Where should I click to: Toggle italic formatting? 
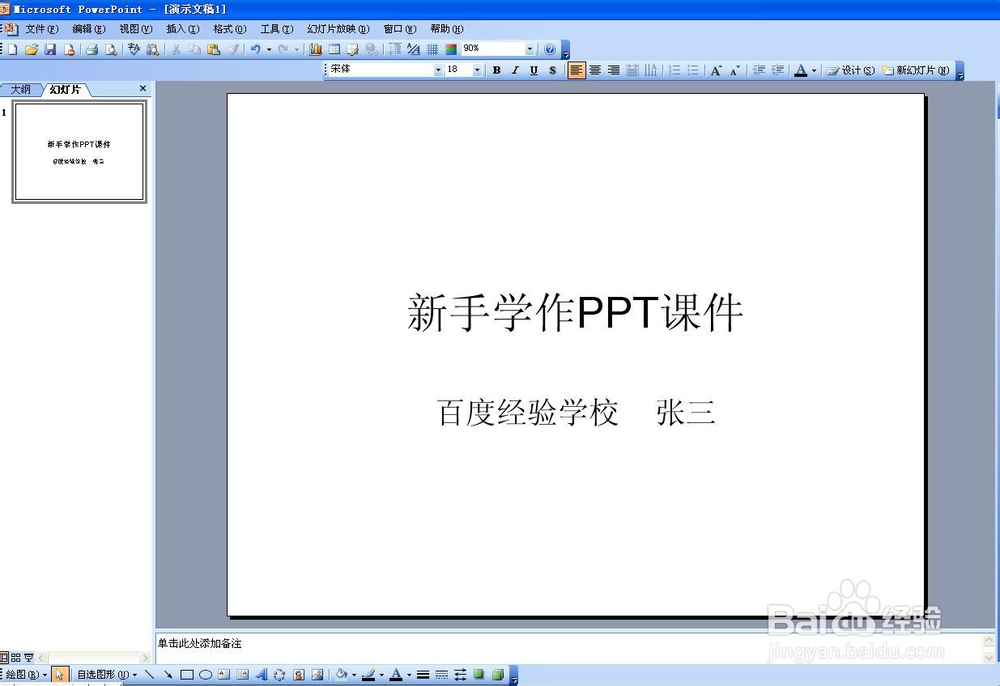[x=514, y=70]
